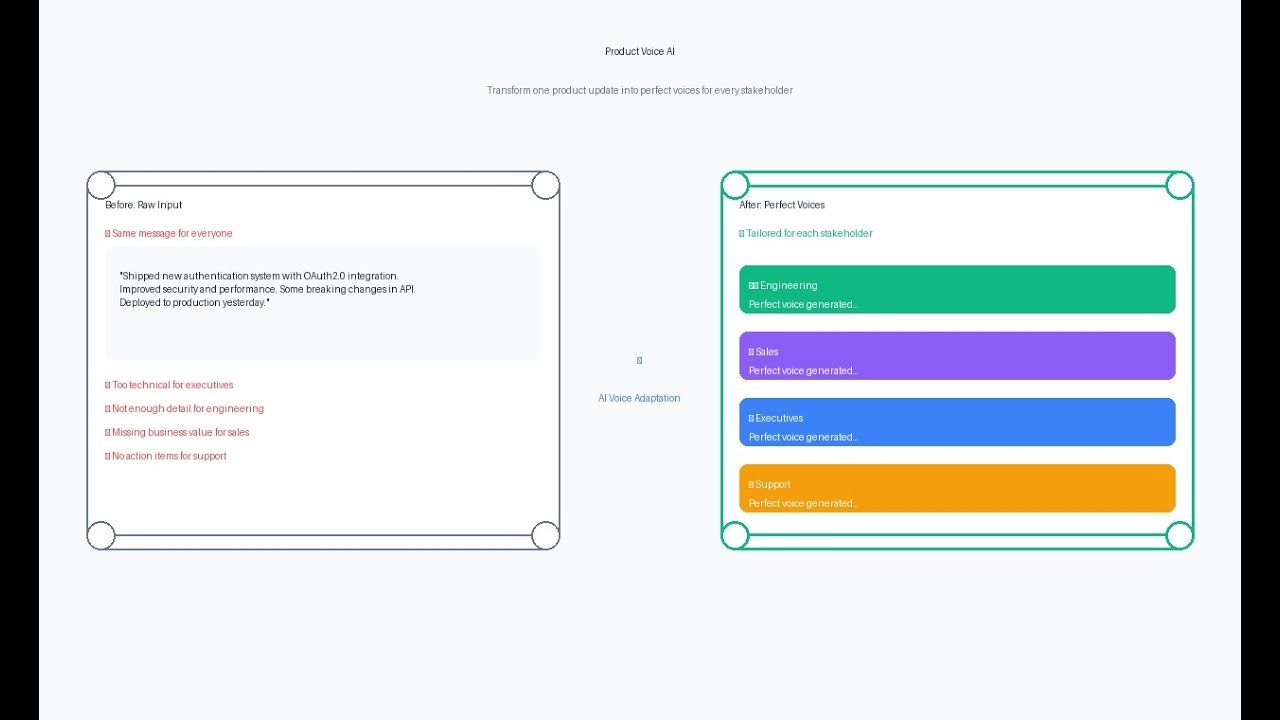Viewport: 1280px width, 720px height.
Task: Toggle the top-left circle handle of the Before panel
Action: tap(101, 184)
